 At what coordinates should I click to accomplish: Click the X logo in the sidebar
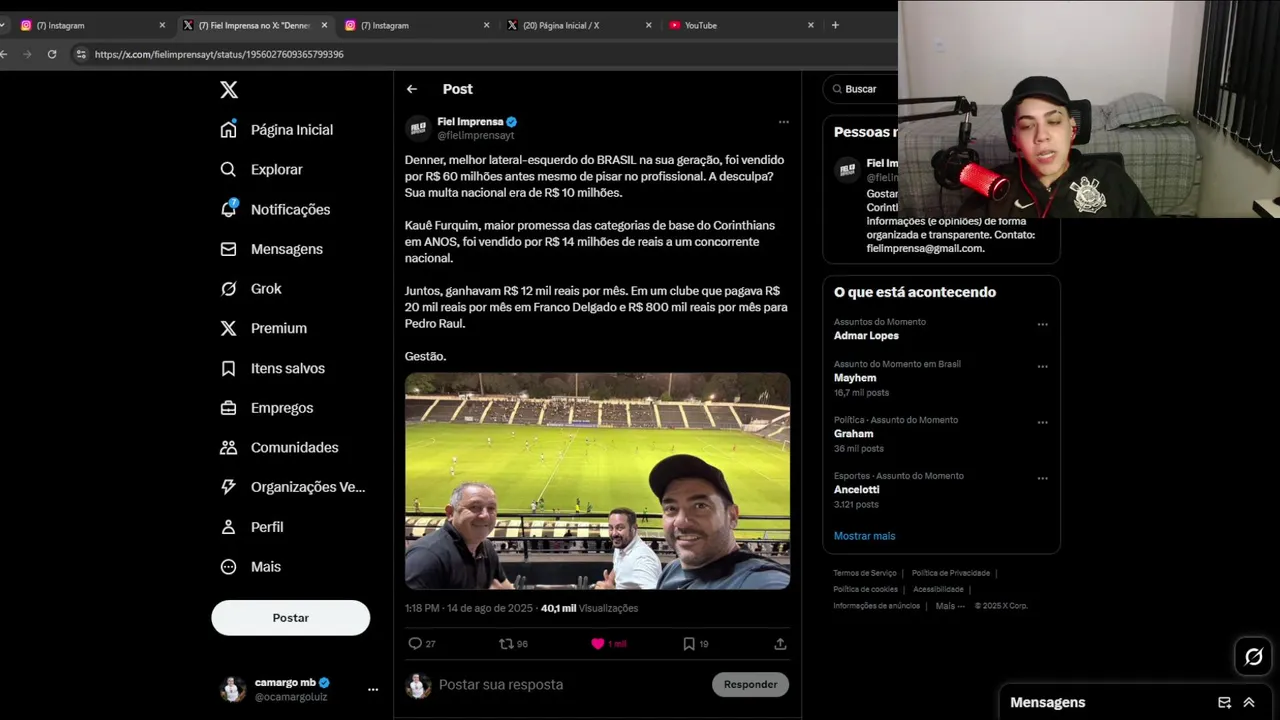click(x=229, y=90)
